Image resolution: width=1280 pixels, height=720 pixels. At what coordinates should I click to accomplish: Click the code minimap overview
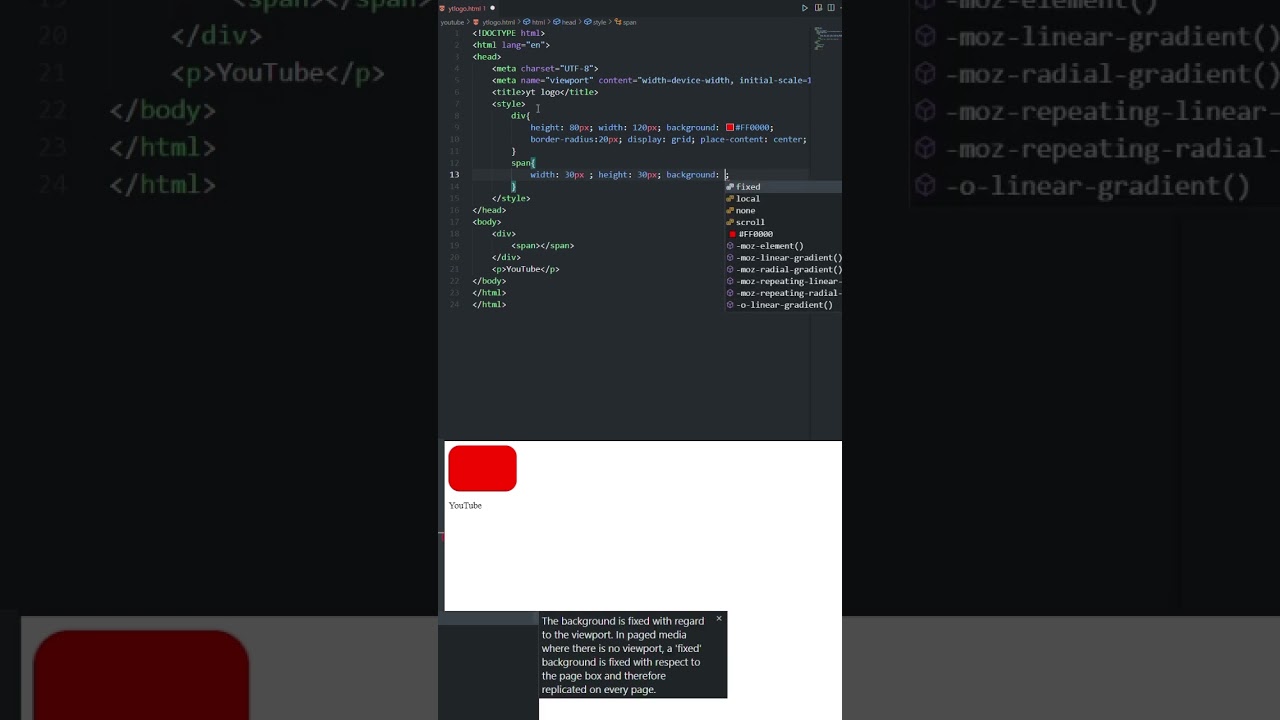(827, 39)
